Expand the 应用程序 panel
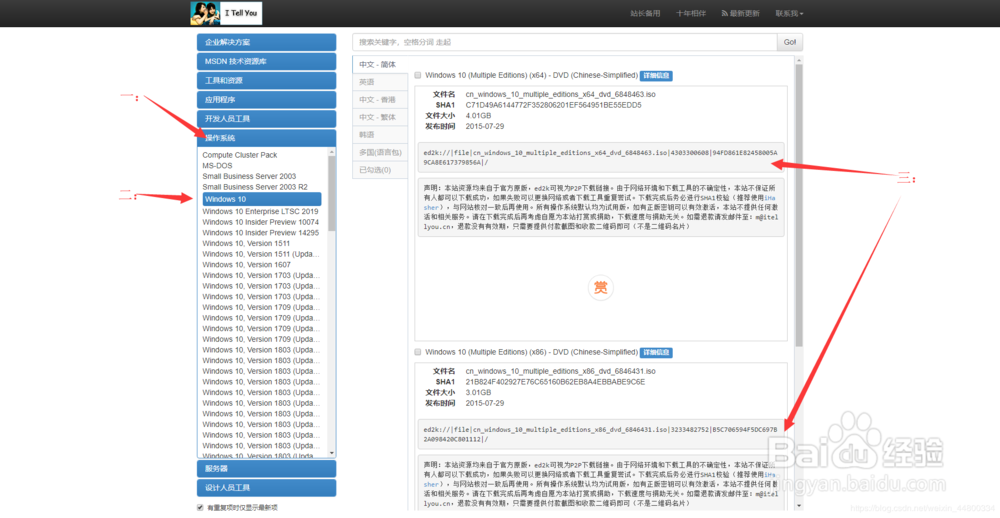 point(267,100)
